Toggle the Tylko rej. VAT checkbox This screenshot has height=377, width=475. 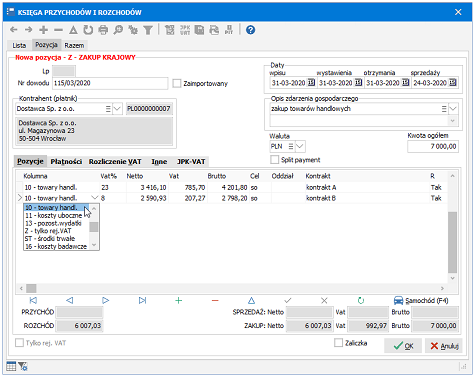19,343
